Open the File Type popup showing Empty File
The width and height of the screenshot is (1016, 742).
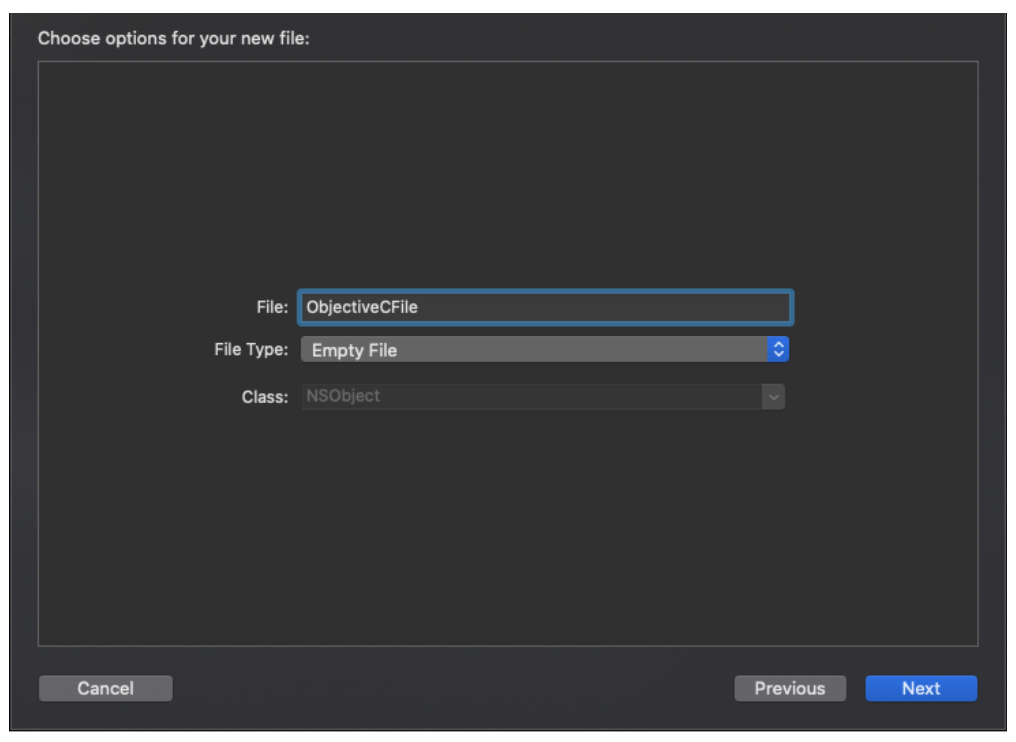coord(544,350)
